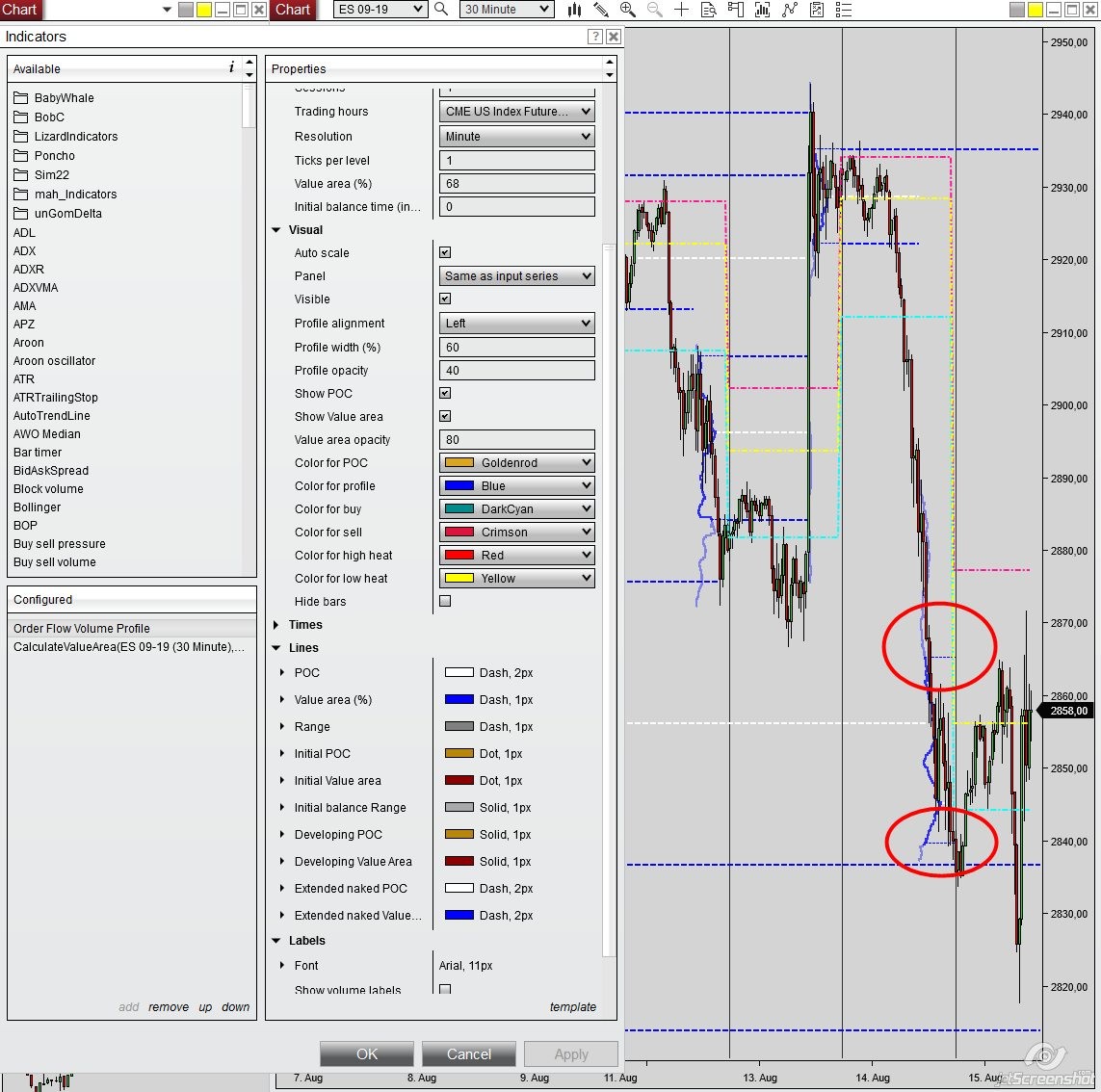The image size is (1101, 1092).
Task: Open the 30 Minute interval dropdown
Action: coord(507,9)
